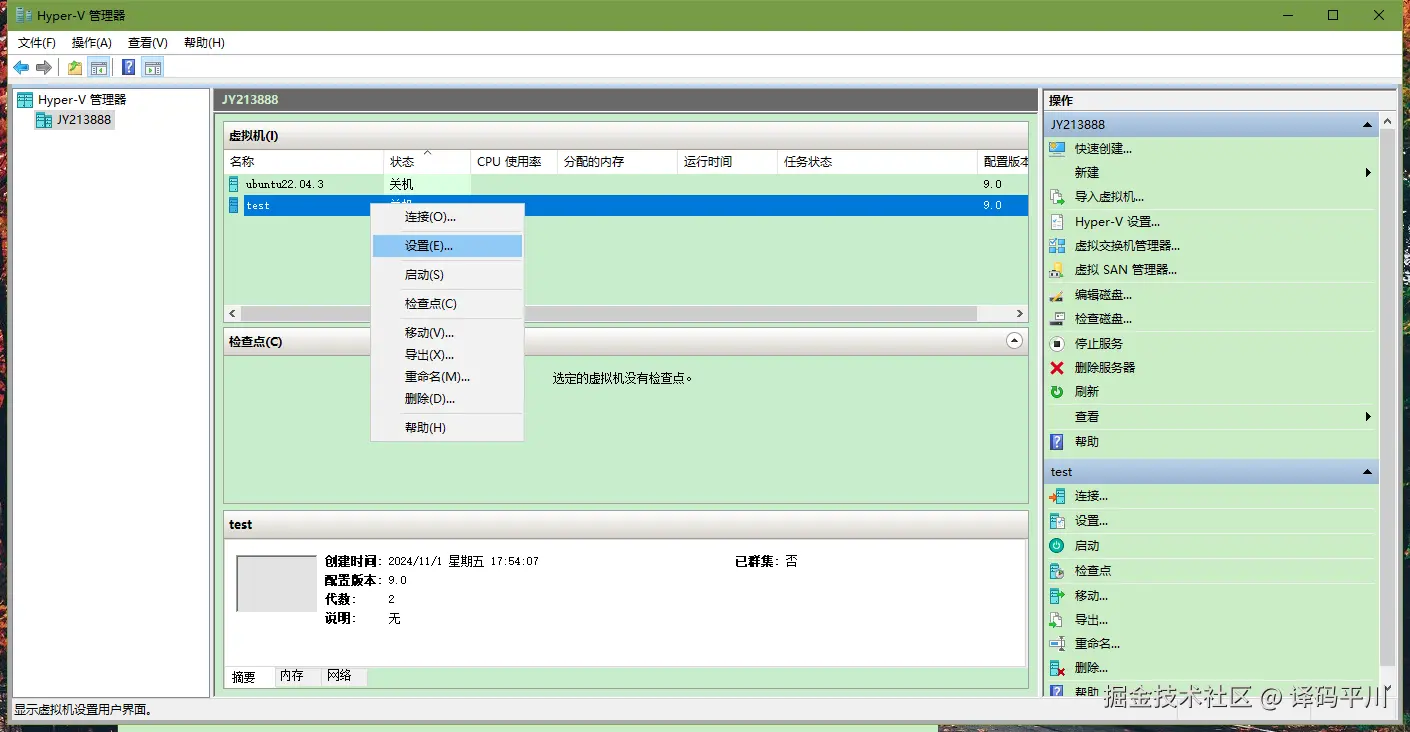Image resolution: width=1410 pixels, height=732 pixels.
Task: Click 导入虚拟机... in the Actions pane
Action: point(1109,197)
